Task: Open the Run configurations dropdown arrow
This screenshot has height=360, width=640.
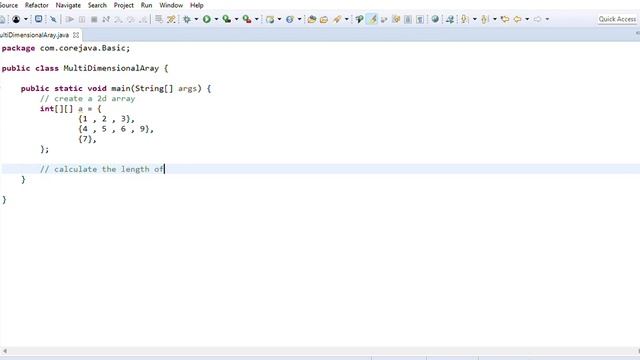Action: pyautogui.click(x=216, y=19)
